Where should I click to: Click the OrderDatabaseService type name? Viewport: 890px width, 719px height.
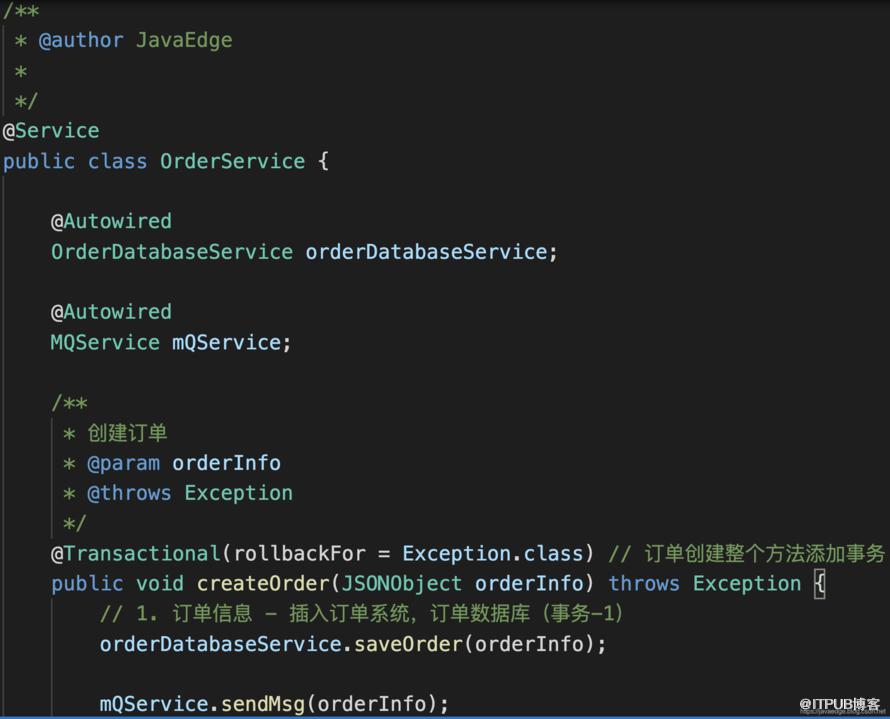coord(172,252)
